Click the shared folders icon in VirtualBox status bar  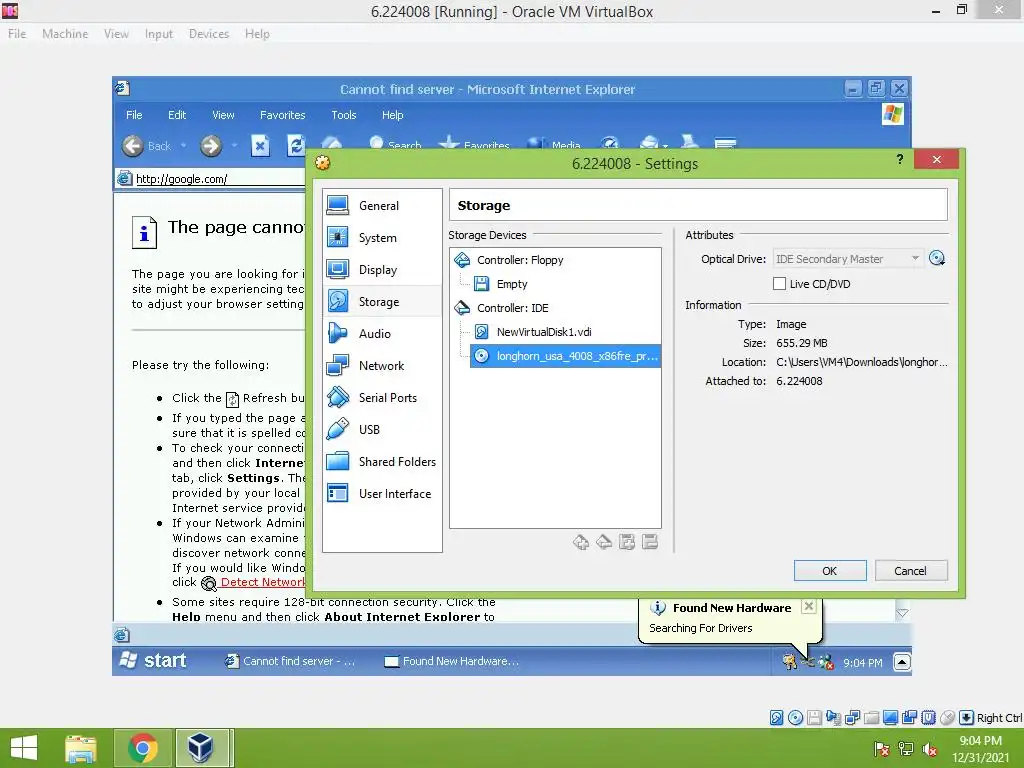(871, 718)
